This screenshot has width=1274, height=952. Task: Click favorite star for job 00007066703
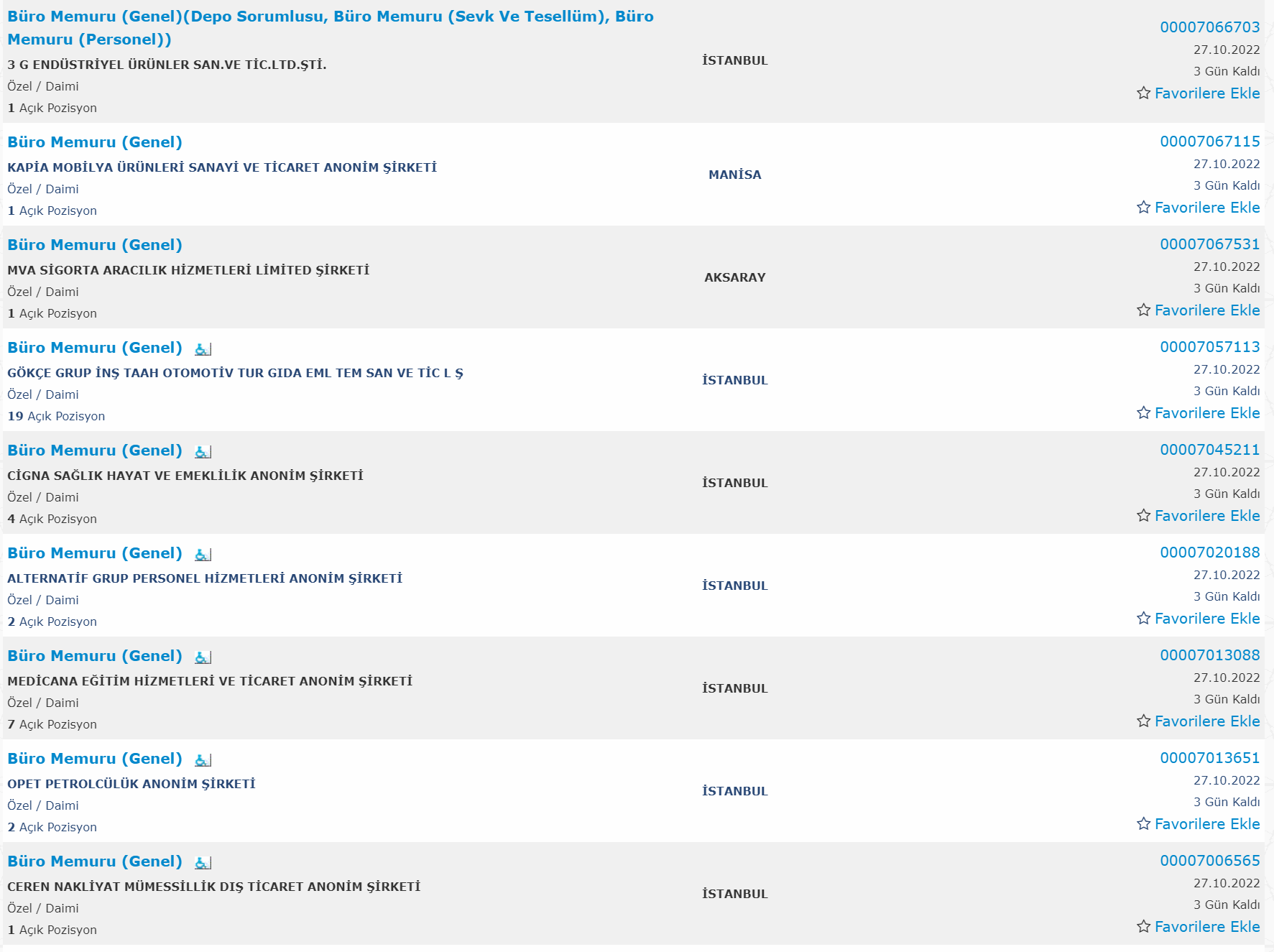pos(1144,93)
